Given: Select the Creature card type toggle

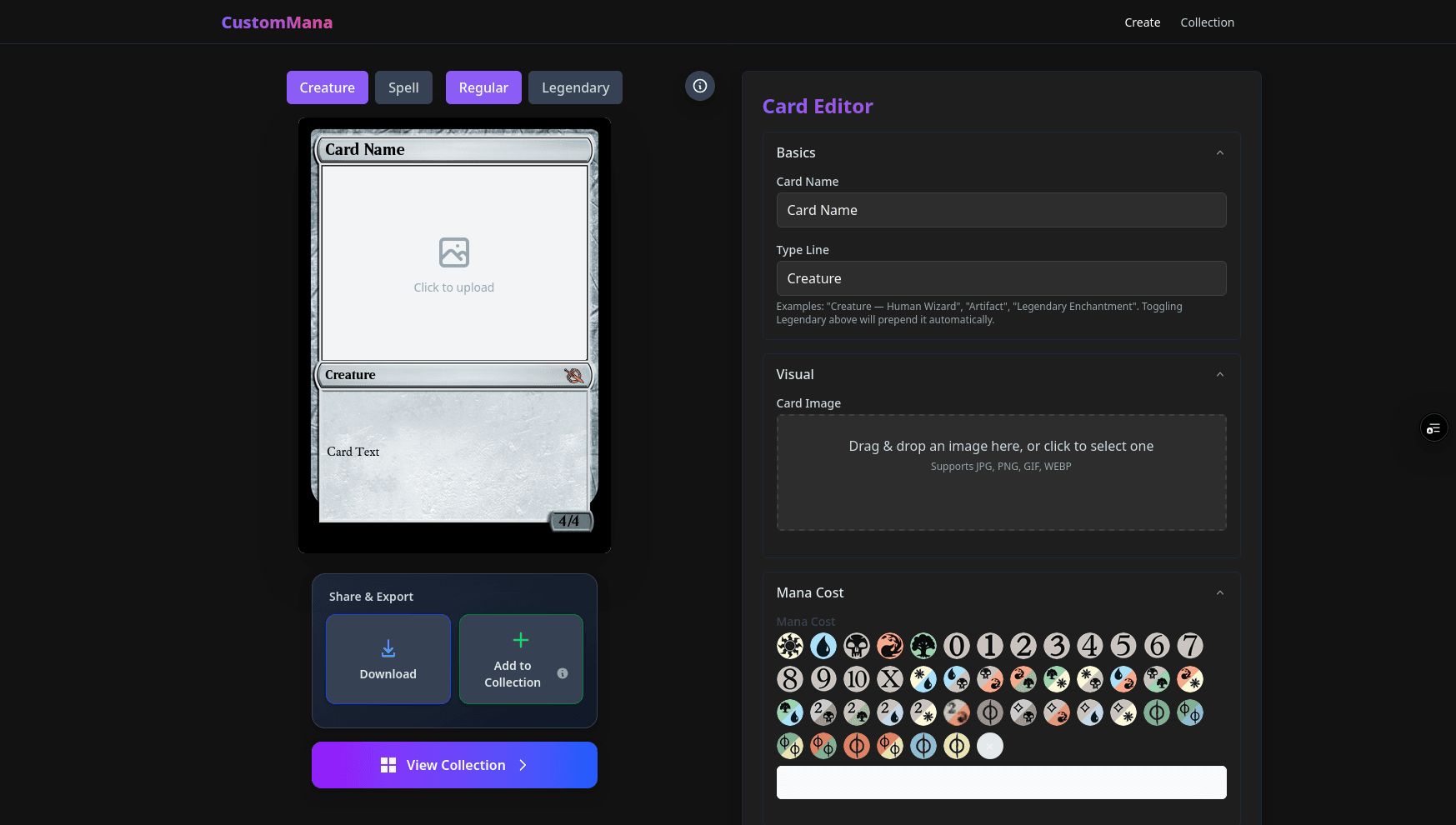Looking at the screenshot, I should tap(327, 87).
